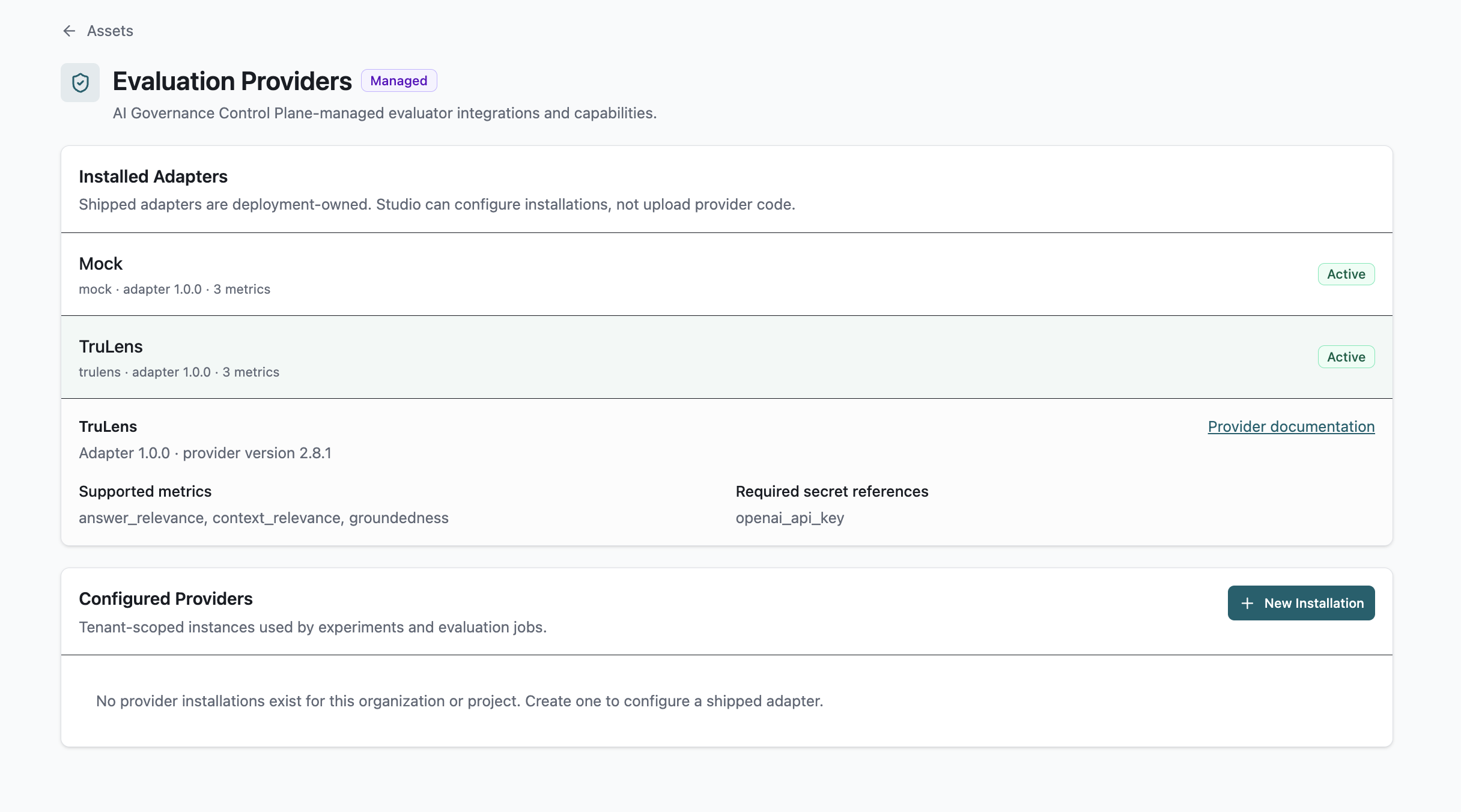
Task: Click 'No provider installations exist' message
Action: pyautogui.click(x=460, y=701)
